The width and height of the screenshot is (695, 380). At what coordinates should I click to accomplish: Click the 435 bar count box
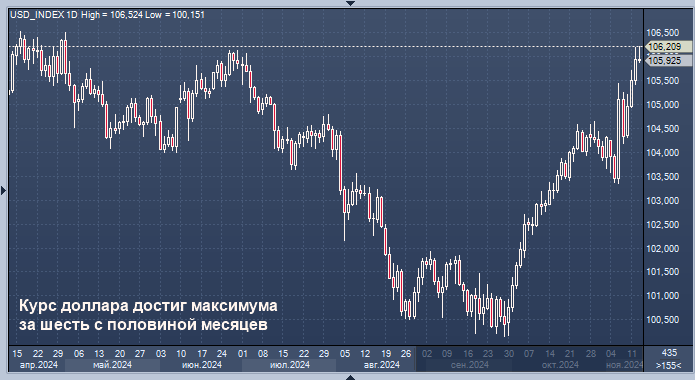tap(669, 353)
